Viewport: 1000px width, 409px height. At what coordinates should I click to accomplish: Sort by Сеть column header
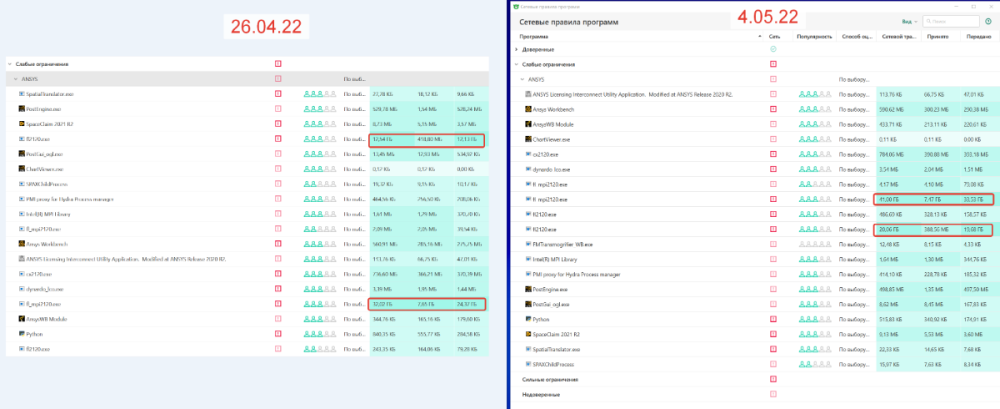click(774, 36)
